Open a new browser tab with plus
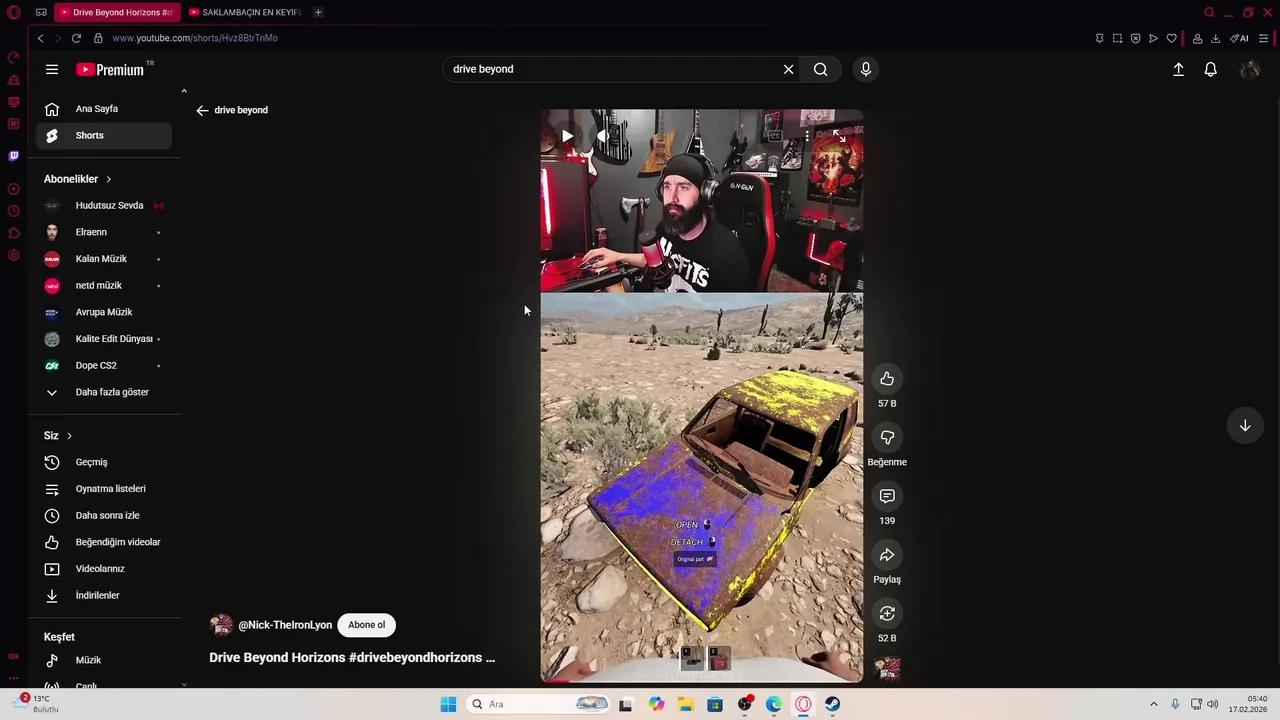This screenshot has height=720, width=1280. [x=318, y=12]
